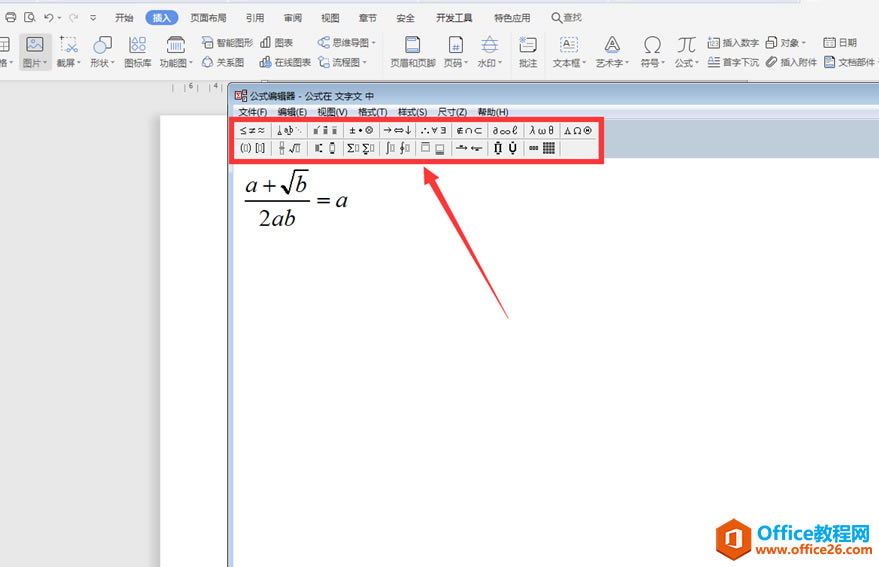This screenshot has height=567, width=879.
Task: Expand the quick access toolbar customize arrow
Action: click(93, 18)
